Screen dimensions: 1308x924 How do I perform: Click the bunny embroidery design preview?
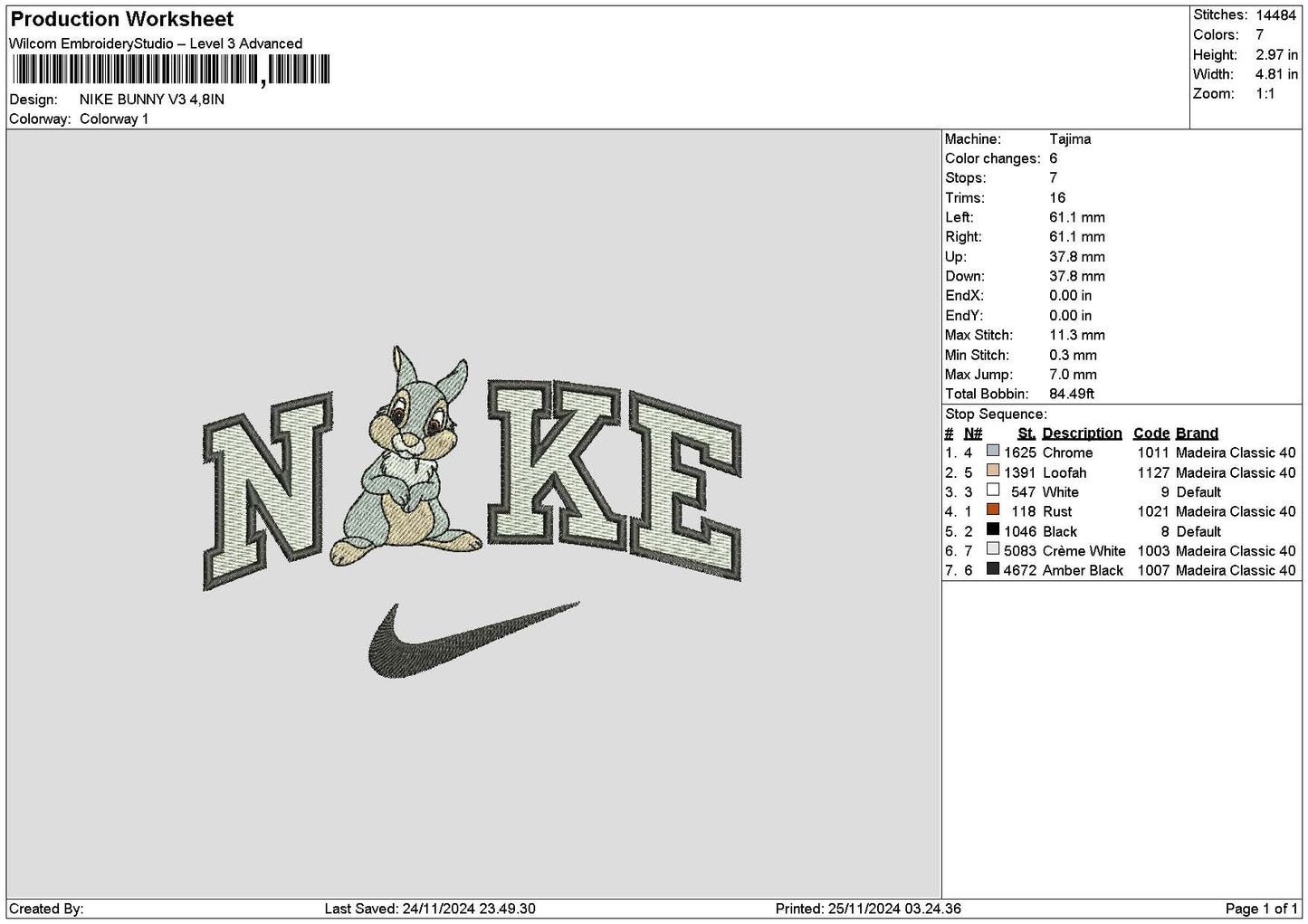[x=407, y=455]
